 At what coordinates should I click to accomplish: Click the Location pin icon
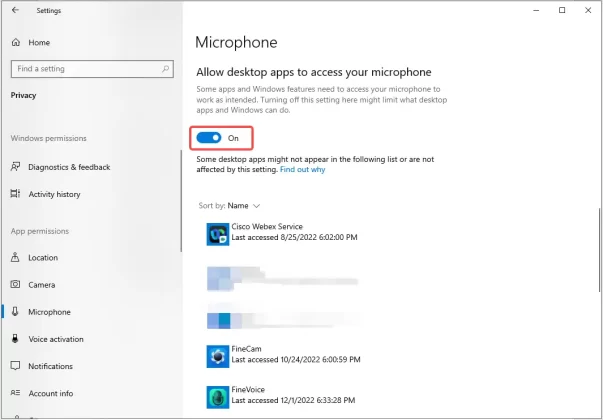pos(15,257)
